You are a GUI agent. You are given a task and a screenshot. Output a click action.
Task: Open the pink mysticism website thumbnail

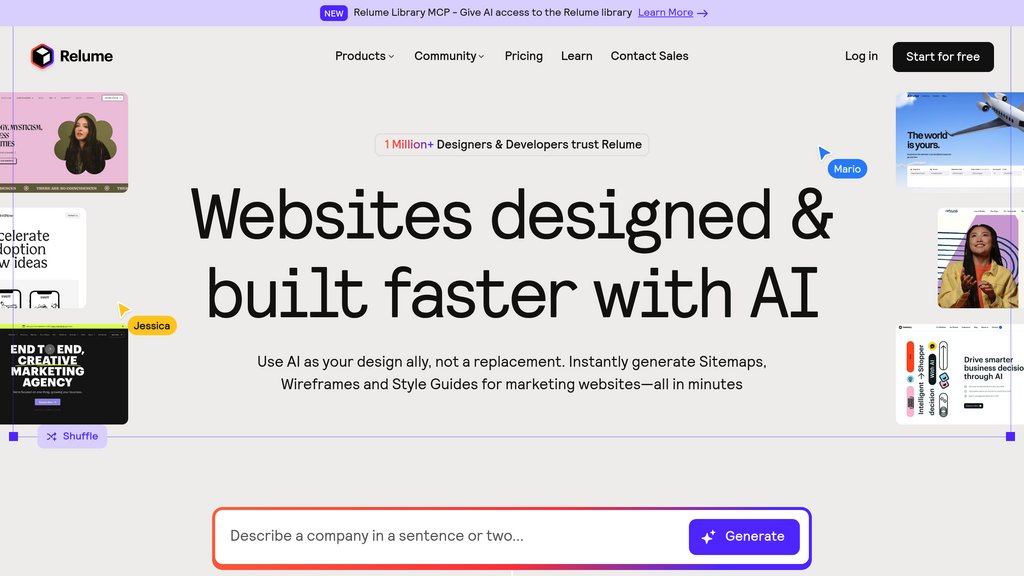point(64,142)
